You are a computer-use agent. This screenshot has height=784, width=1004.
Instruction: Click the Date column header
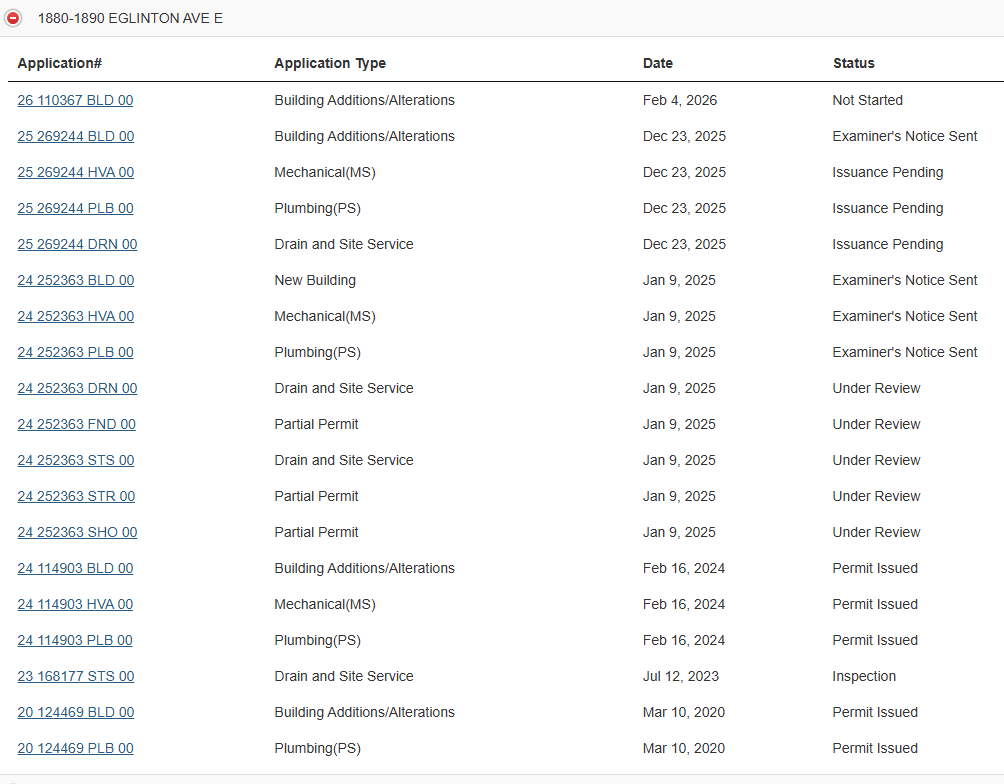click(657, 63)
